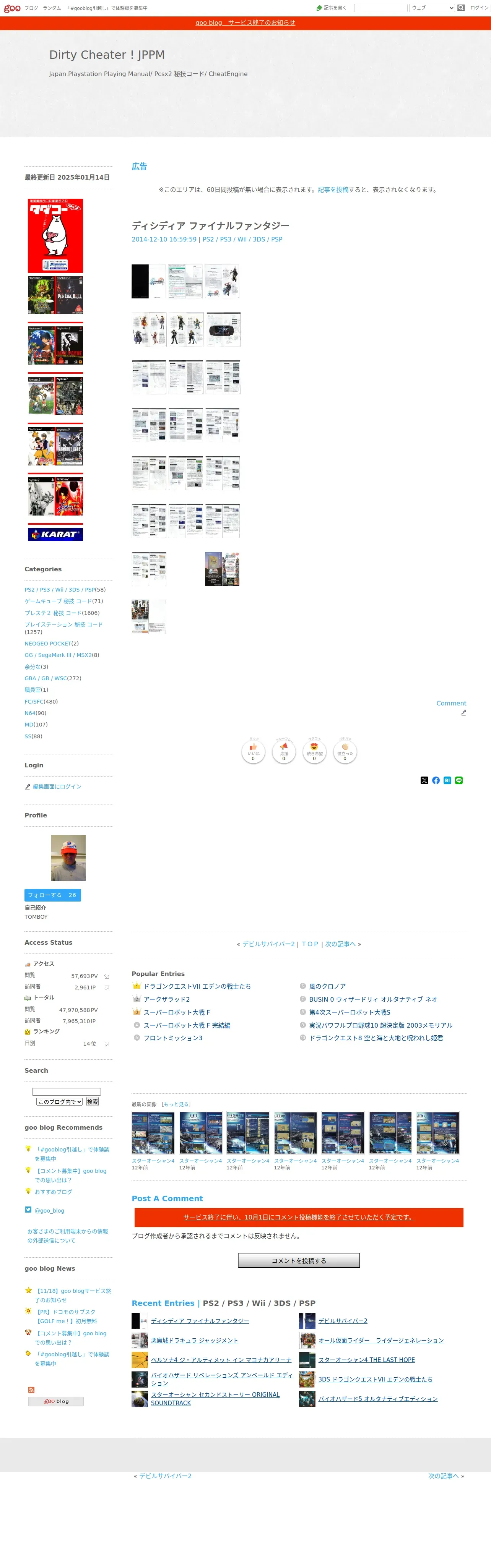Open 悪魔城ドラキュラ ジャッジメント recent entry
This screenshot has width=491, height=1568.
[x=194, y=1340]
